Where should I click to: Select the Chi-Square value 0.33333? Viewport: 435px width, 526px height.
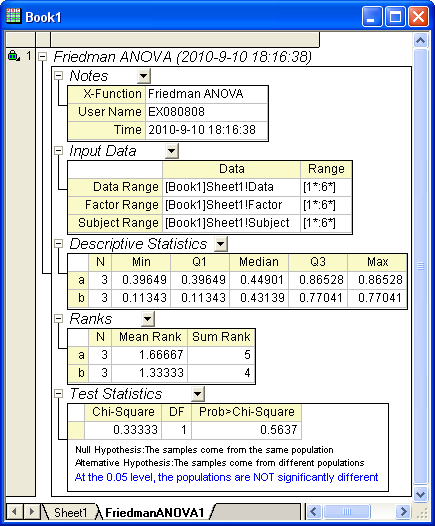[123, 430]
